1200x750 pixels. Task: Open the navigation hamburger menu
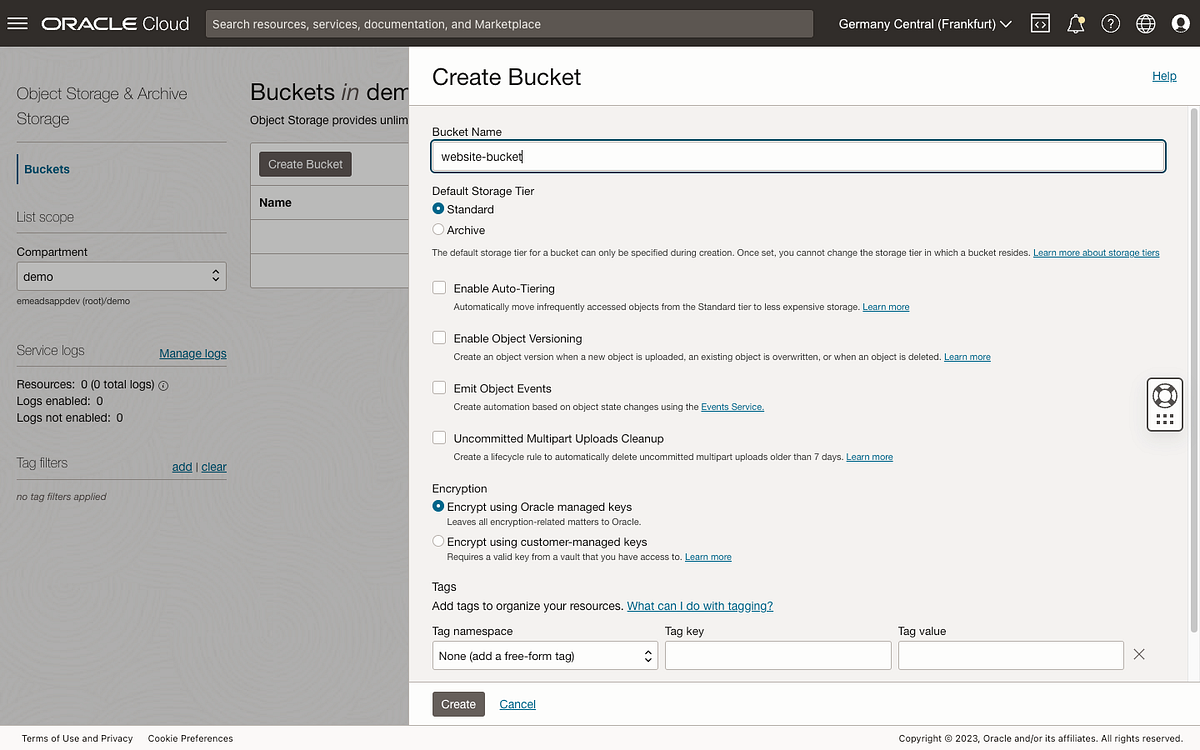pos(18,23)
